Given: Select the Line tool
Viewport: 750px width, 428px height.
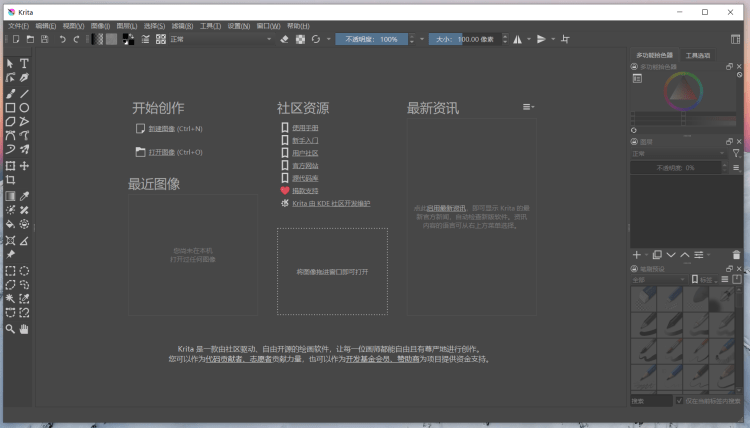Looking at the screenshot, I should tap(24, 94).
